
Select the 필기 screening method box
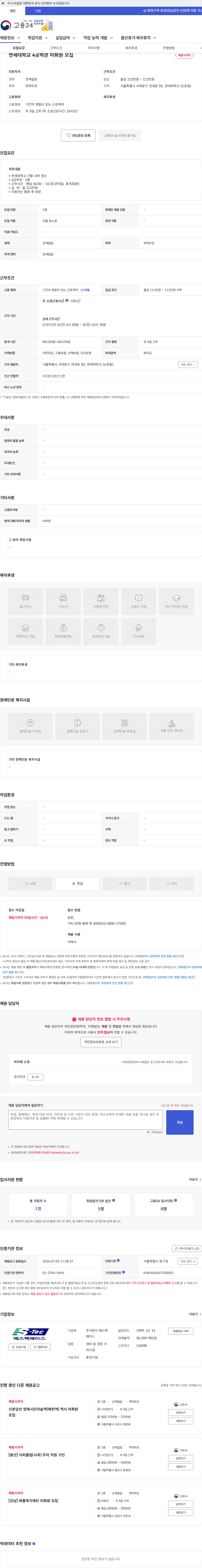pos(125,884)
